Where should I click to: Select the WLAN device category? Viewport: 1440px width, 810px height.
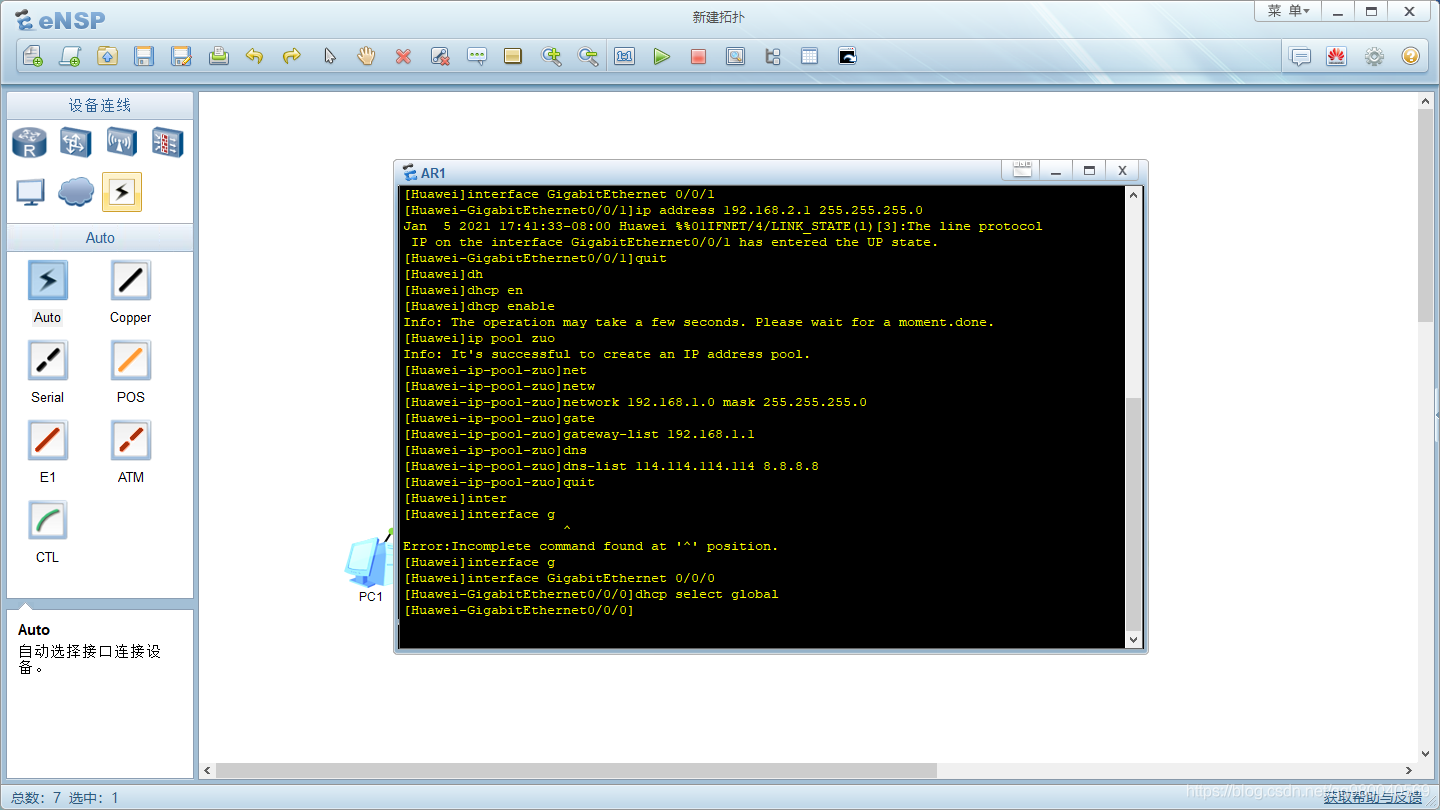121,143
